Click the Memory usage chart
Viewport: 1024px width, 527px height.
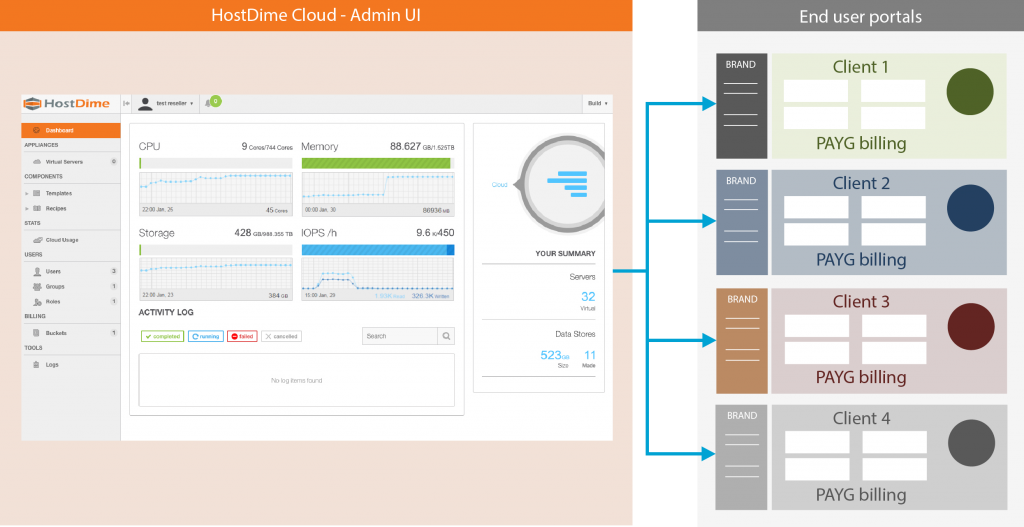[377, 194]
